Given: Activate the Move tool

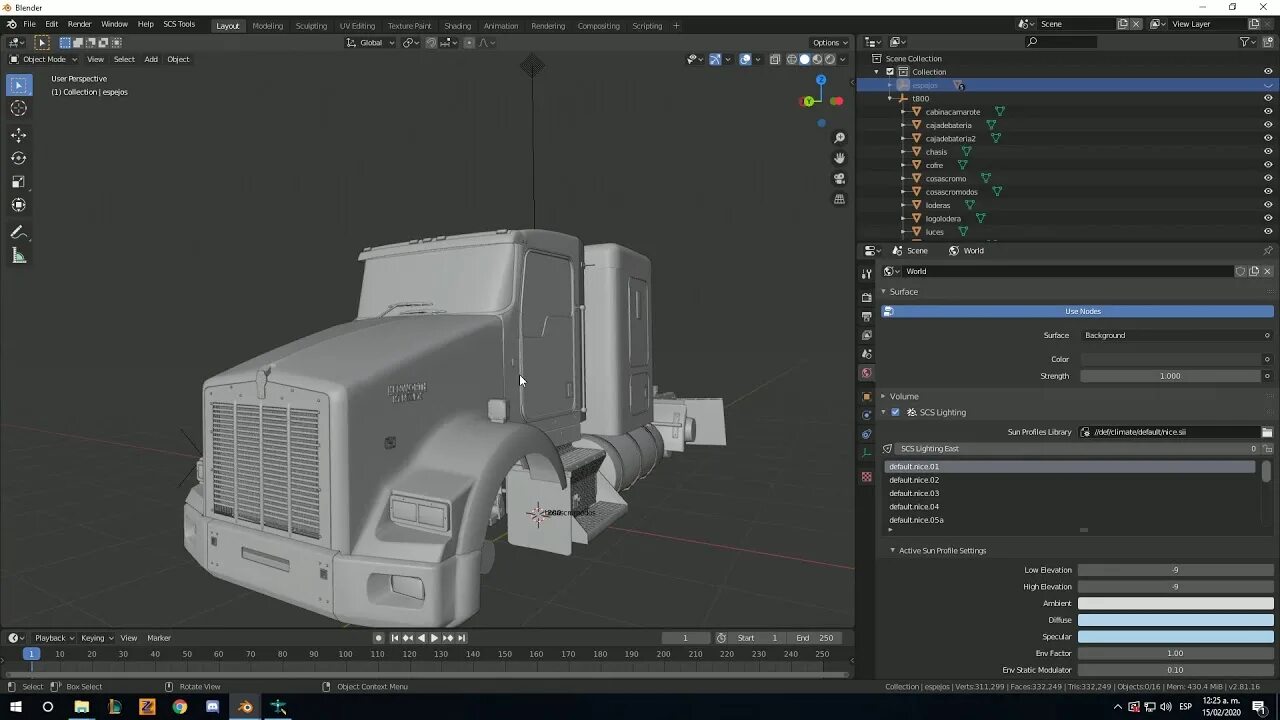Looking at the screenshot, I should tap(18, 135).
